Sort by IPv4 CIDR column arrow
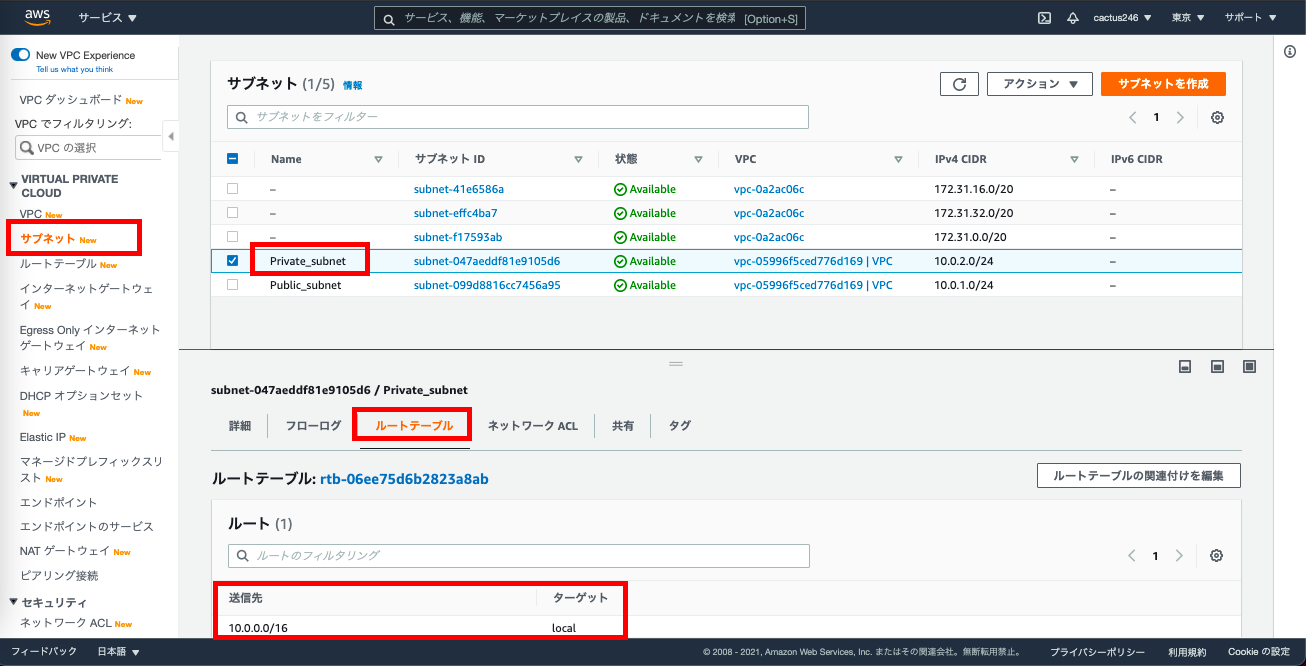The width and height of the screenshot is (1306, 666). [x=1074, y=159]
